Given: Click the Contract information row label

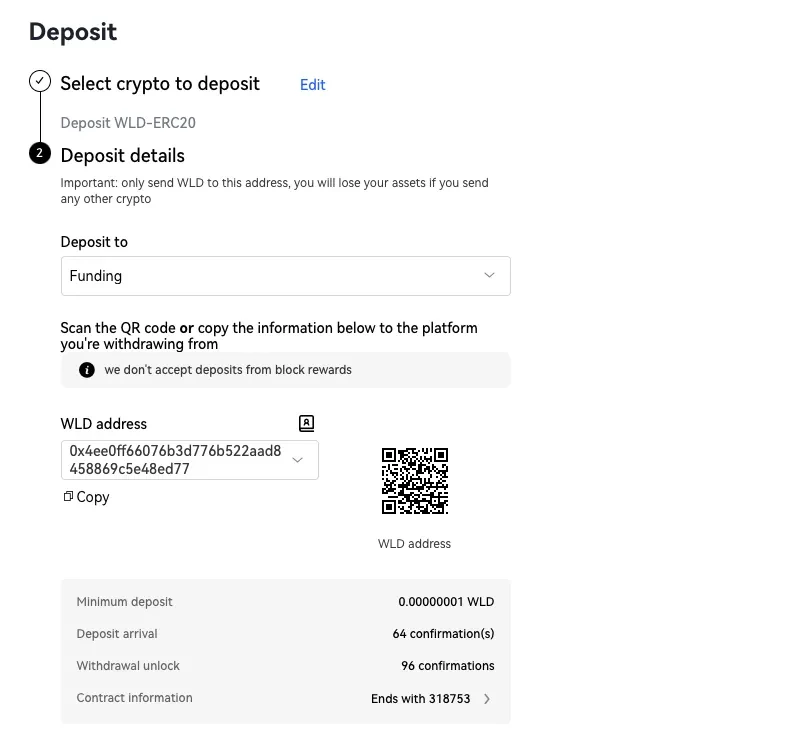Looking at the screenshot, I should [134, 698].
